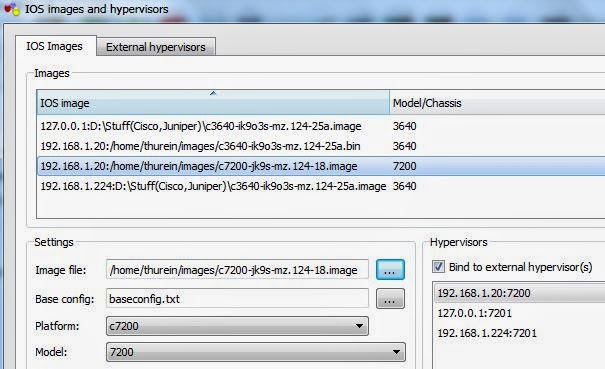Select the 192.168.1.224 c3640 image row

point(321,186)
